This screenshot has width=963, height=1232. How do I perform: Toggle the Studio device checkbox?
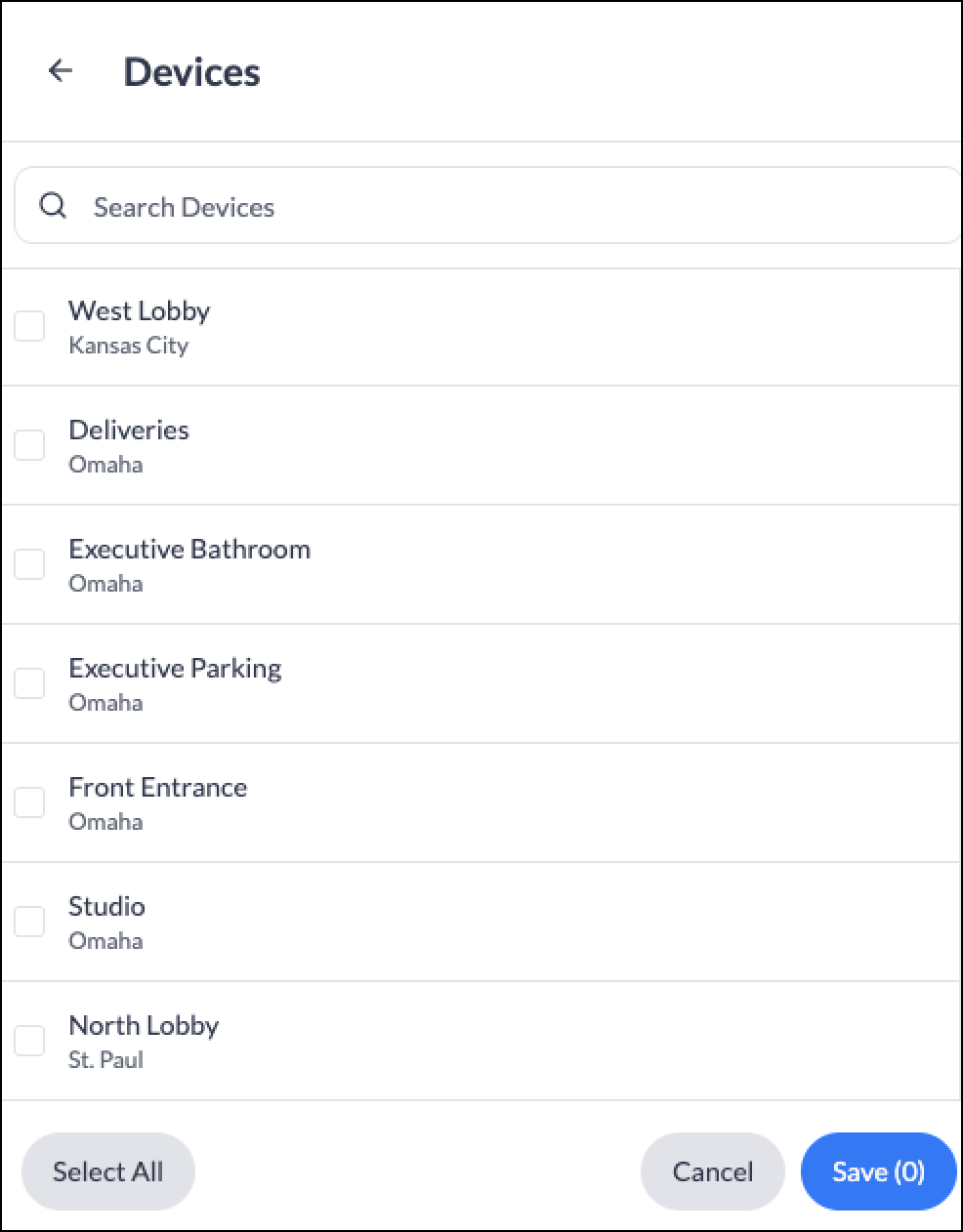point(29,922)
